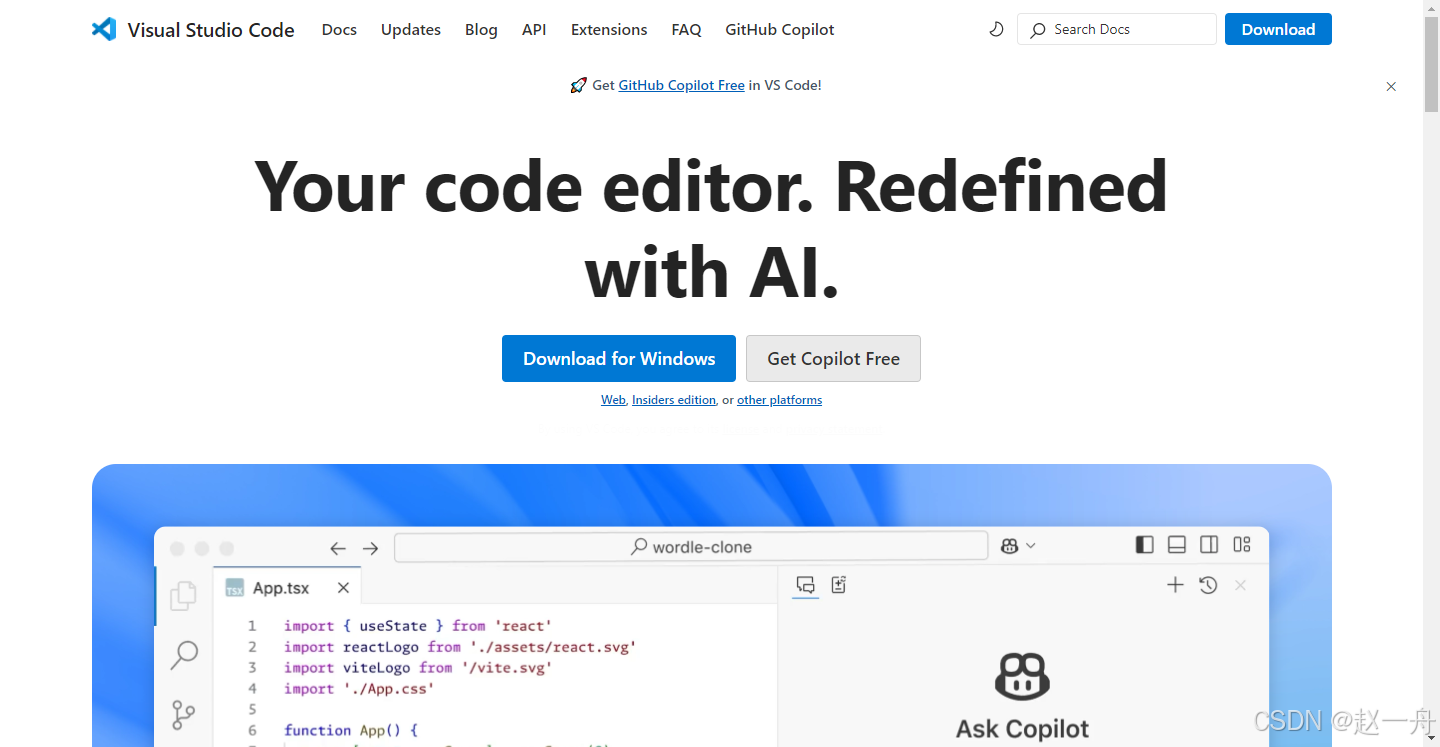Click the chat view icon in Copilot panel
This screenshot has width=1440, height=747.
[805, 585]
